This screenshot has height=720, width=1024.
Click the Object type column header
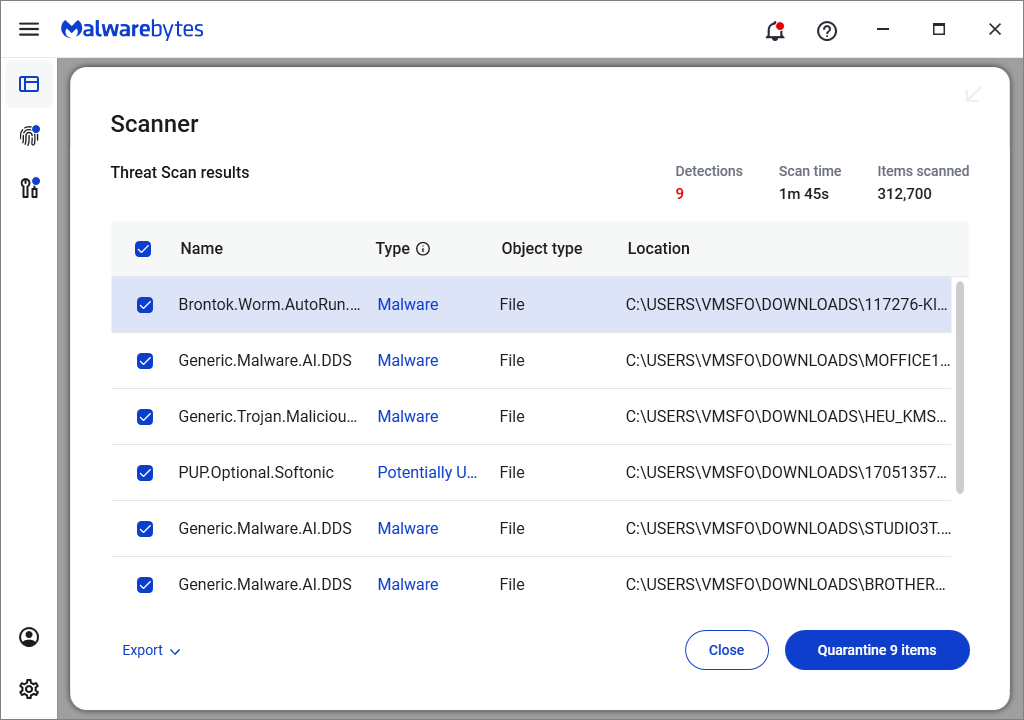541,248
